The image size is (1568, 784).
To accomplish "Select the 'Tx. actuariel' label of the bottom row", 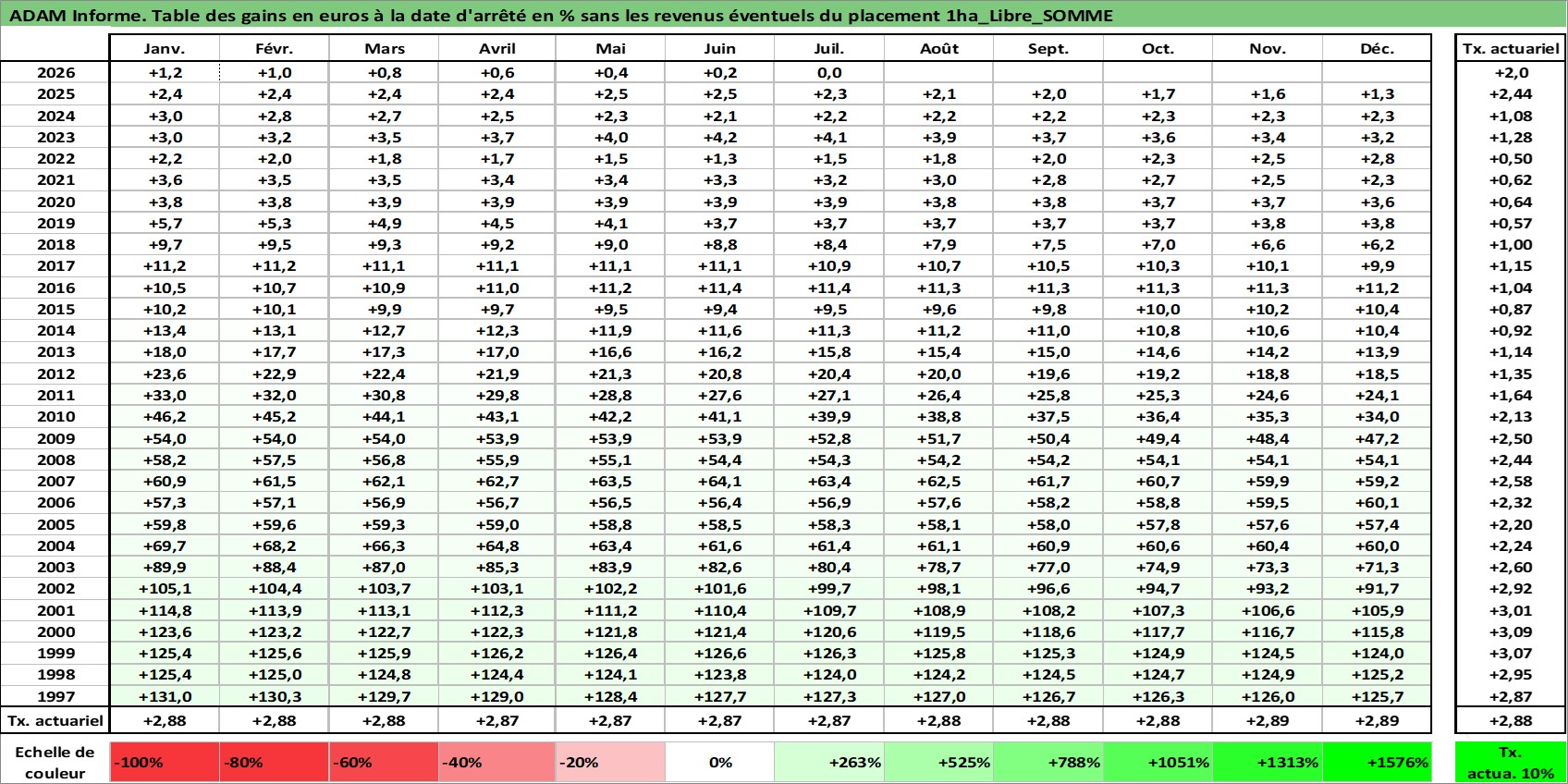I will click(55, 720).
